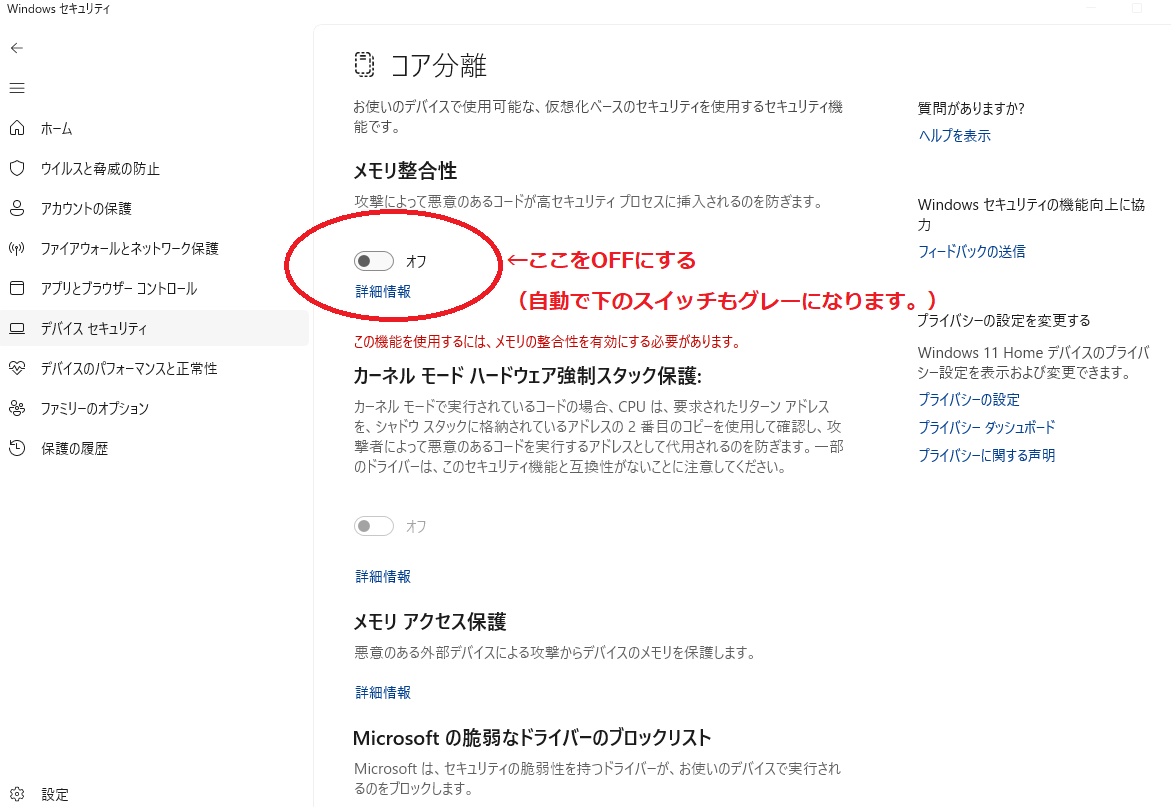Click the device performance heart icon
Image resolution: width=1171 pixels, height=807 pixels.
(x=17, y=368)
